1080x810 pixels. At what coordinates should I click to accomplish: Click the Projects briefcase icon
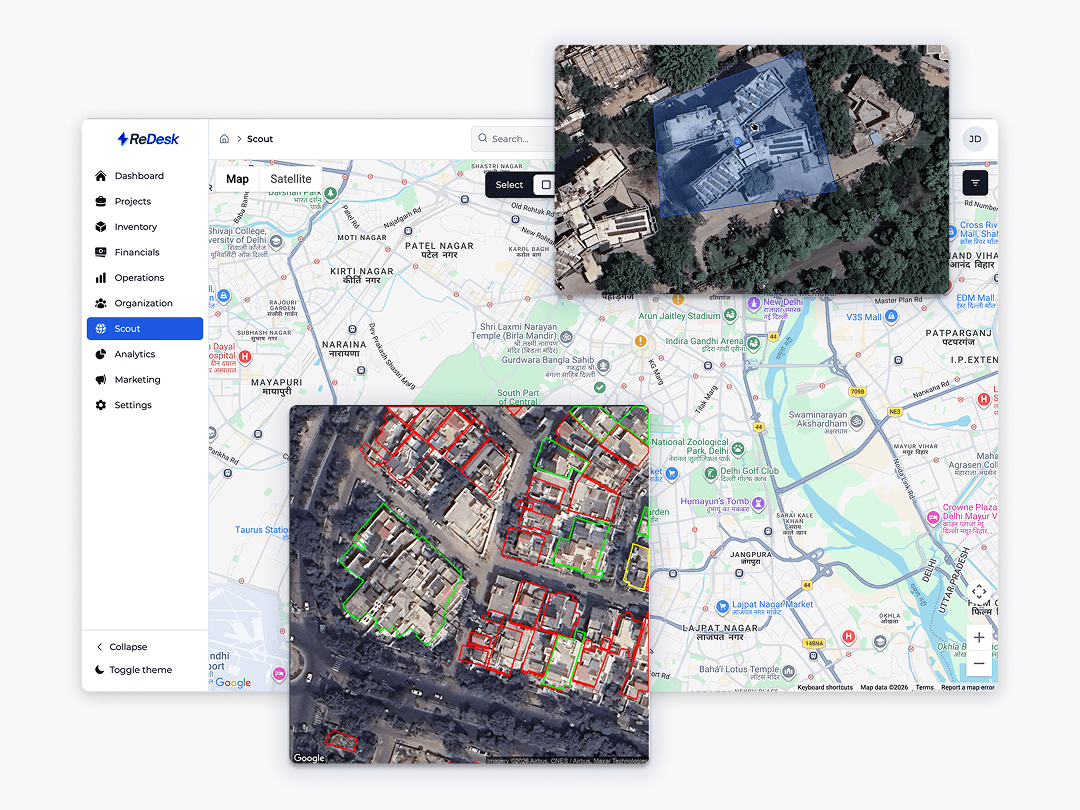click(101, 201)
